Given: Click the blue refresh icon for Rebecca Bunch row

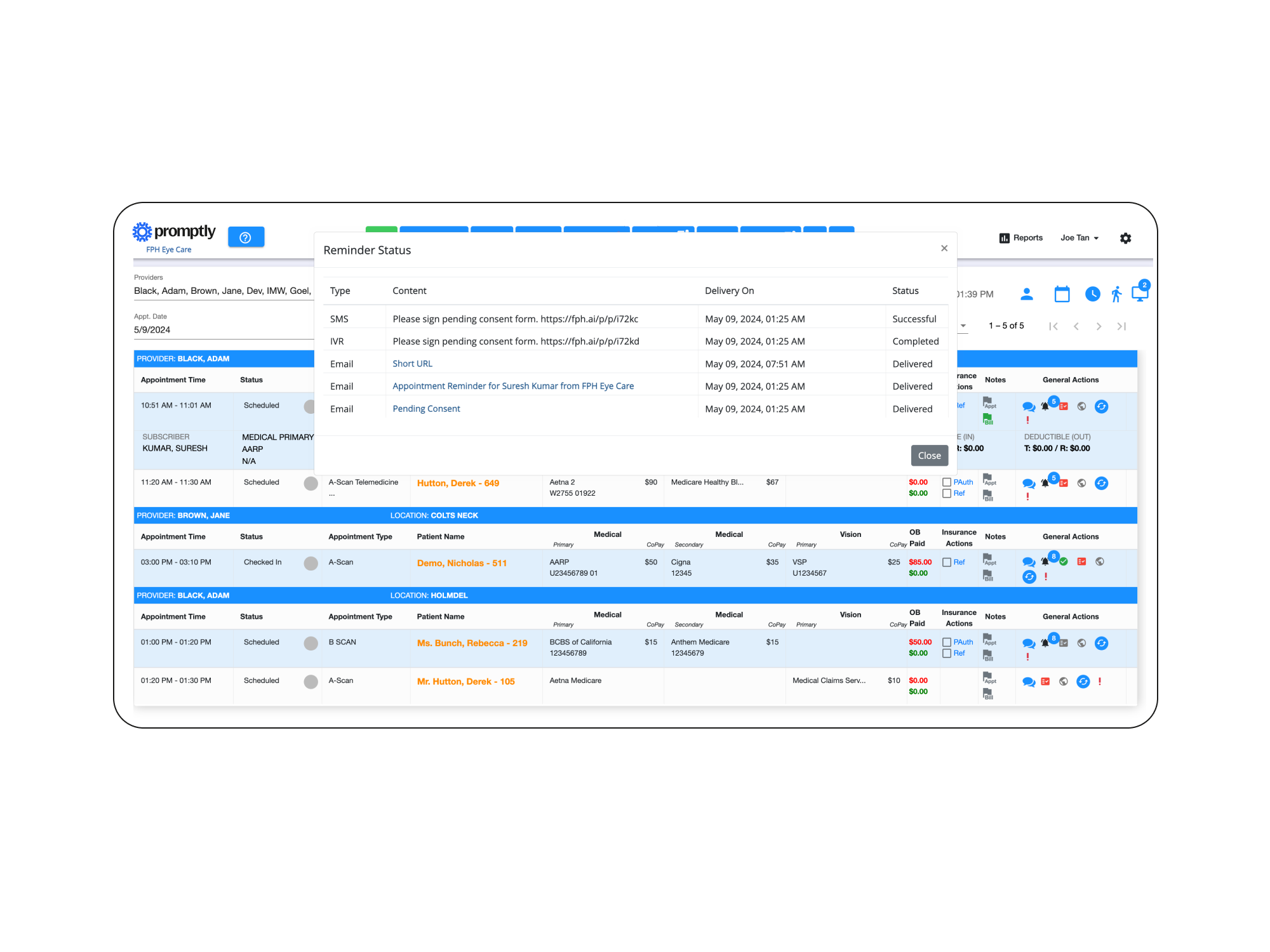Looking at the screenshot, I should [1101, 643].
